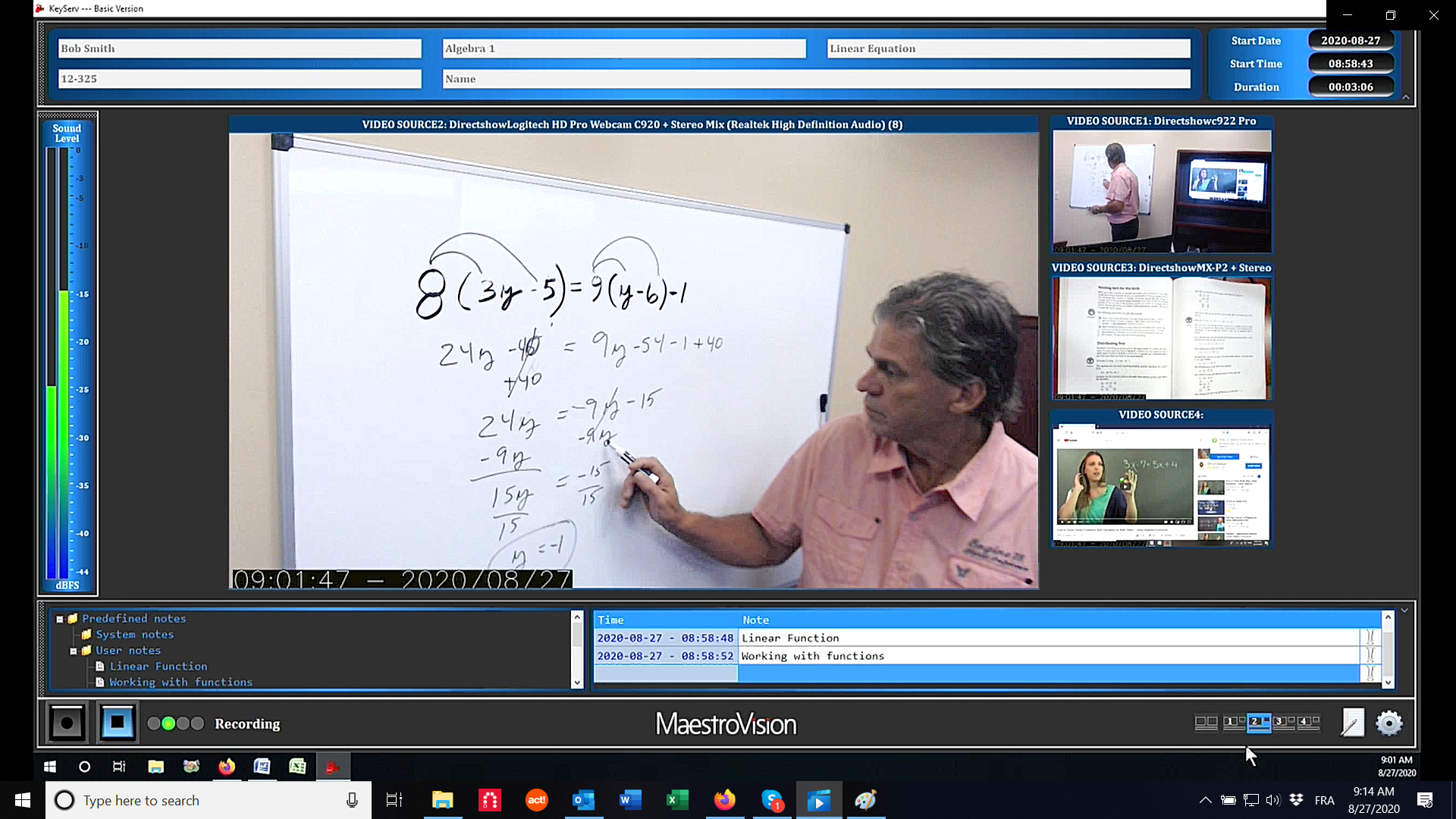Open Skype with notification on taskbar
The image size is (1456, 819).
[x=772, y=800]
